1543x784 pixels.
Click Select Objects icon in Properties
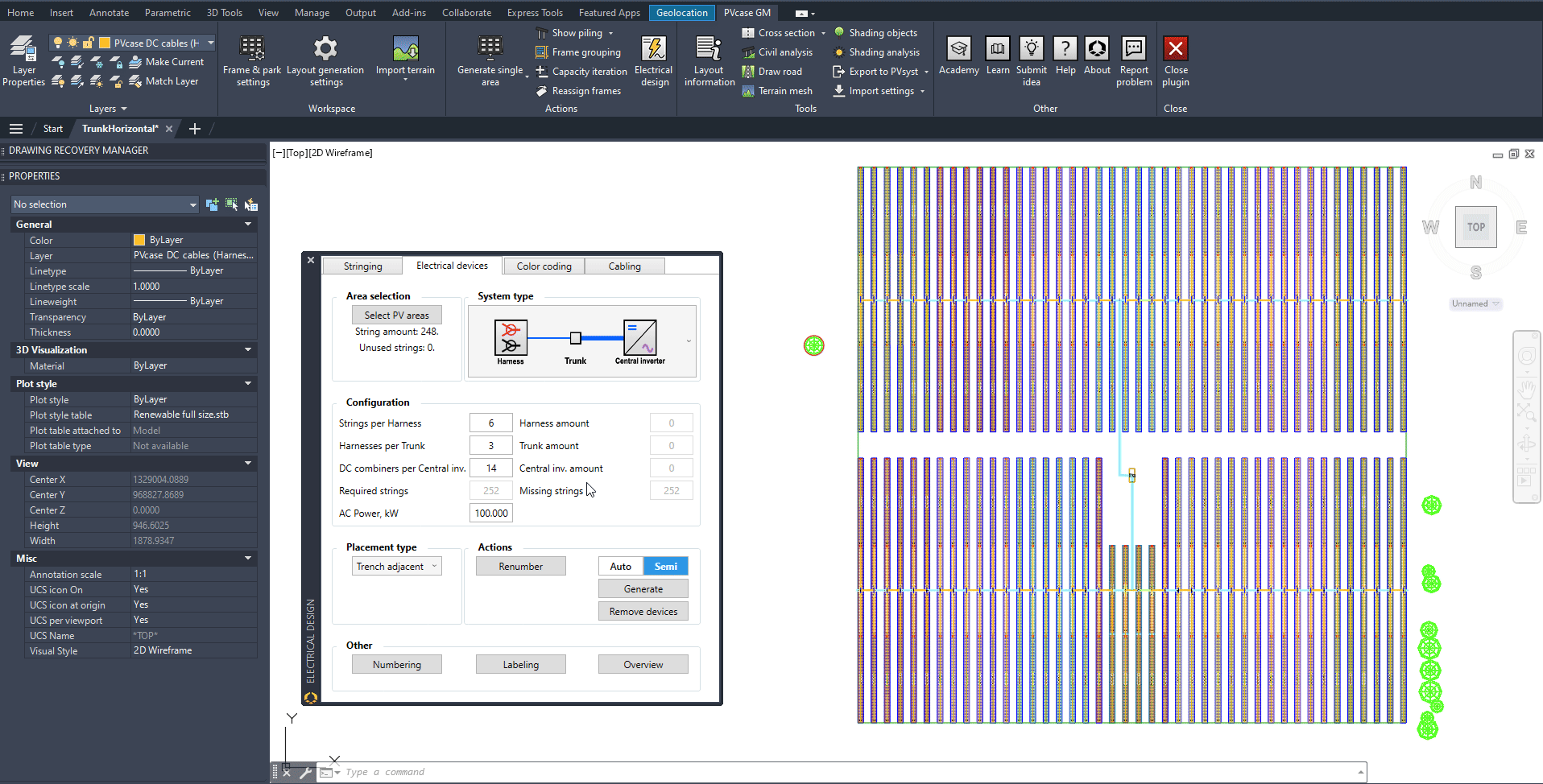coord(232,204)
